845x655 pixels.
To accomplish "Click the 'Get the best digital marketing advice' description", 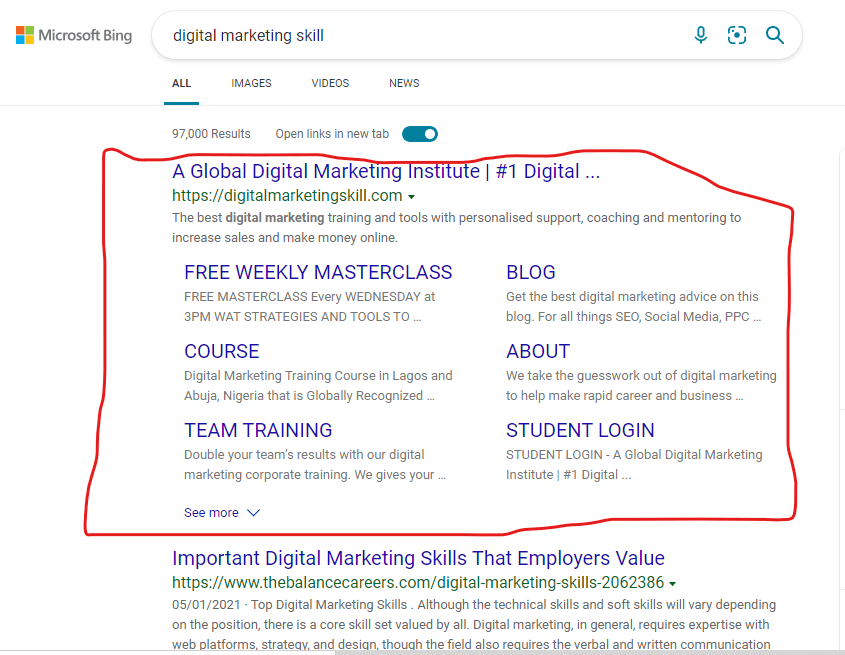I will point(633,307).
